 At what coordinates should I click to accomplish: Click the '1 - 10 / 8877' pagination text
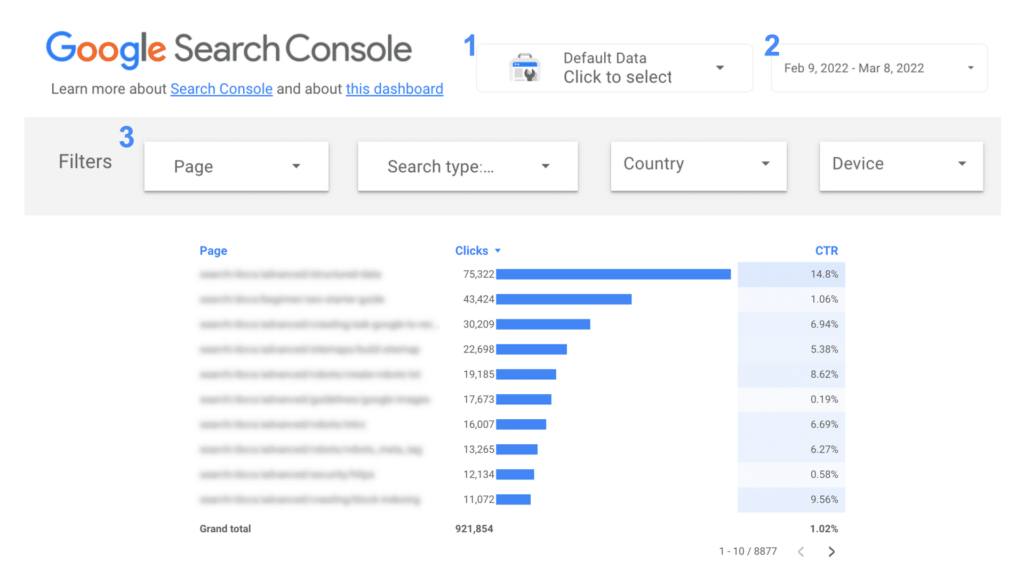pos(748,552)
